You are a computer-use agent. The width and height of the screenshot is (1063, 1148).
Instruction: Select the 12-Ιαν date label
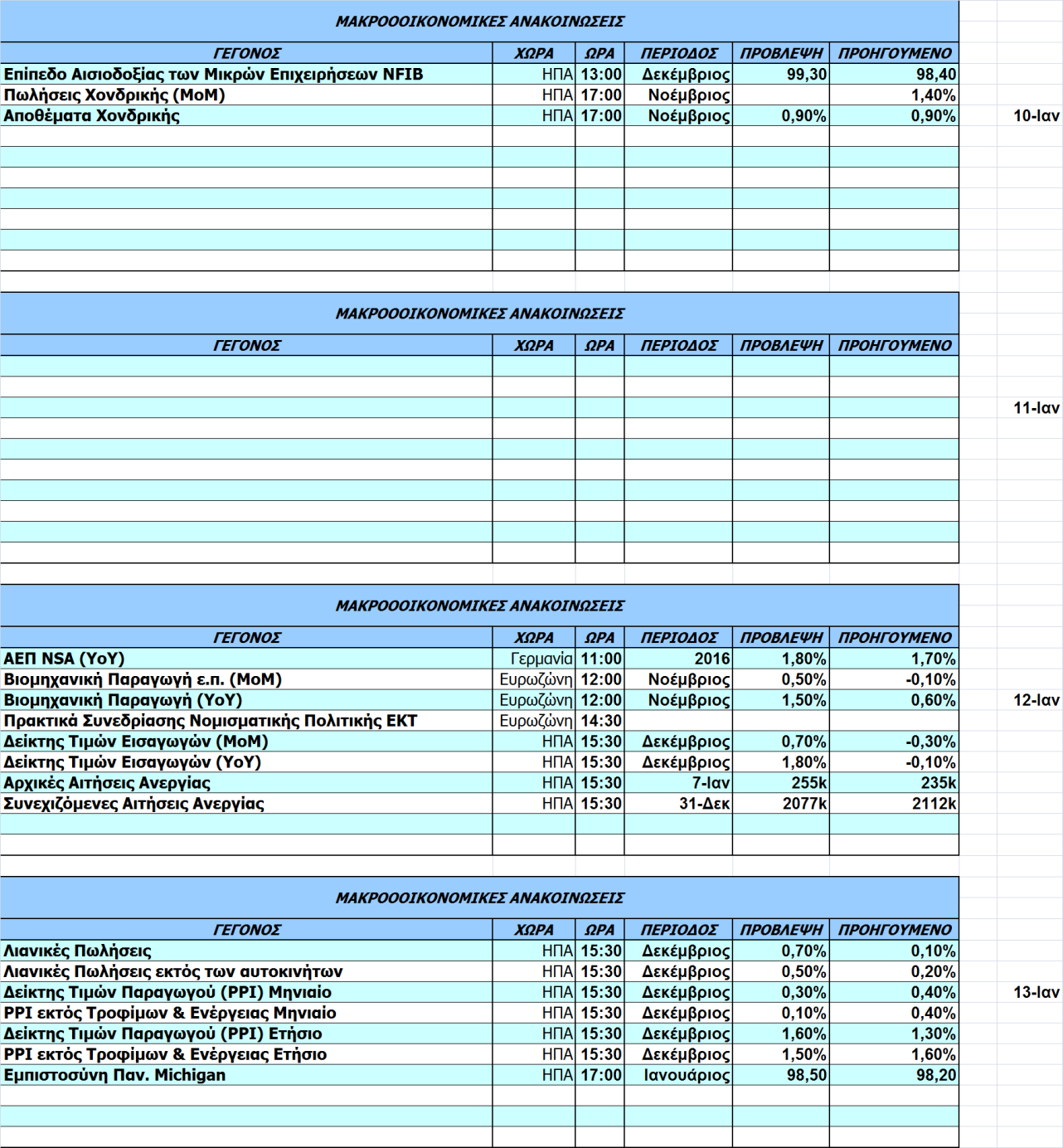point(1036,700)
